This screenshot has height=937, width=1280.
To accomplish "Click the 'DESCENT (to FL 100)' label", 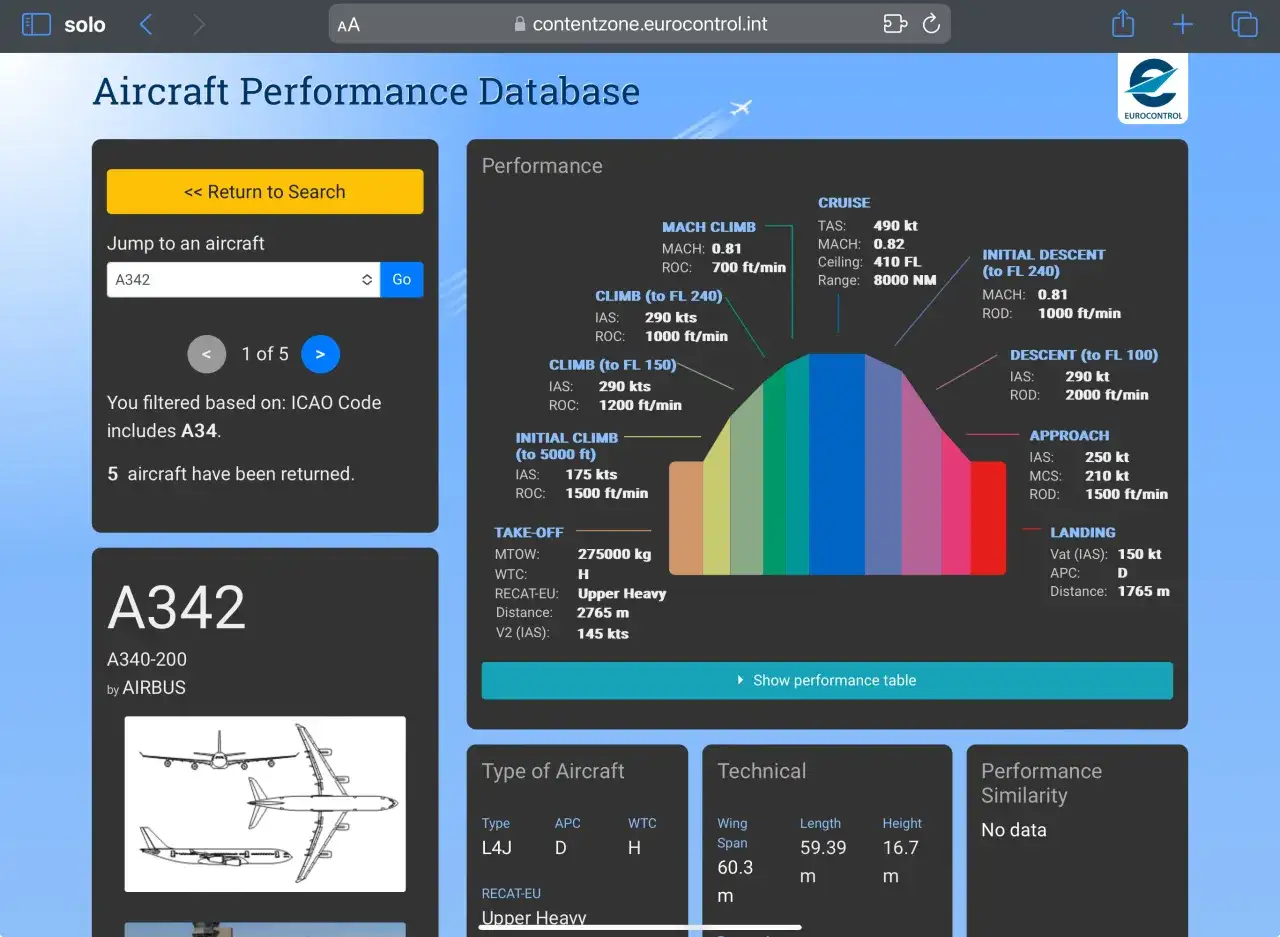I will [x=1084, y=355].
